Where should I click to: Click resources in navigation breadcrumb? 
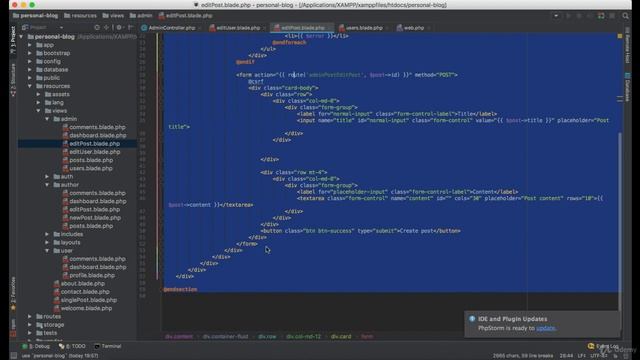point(80,16)
